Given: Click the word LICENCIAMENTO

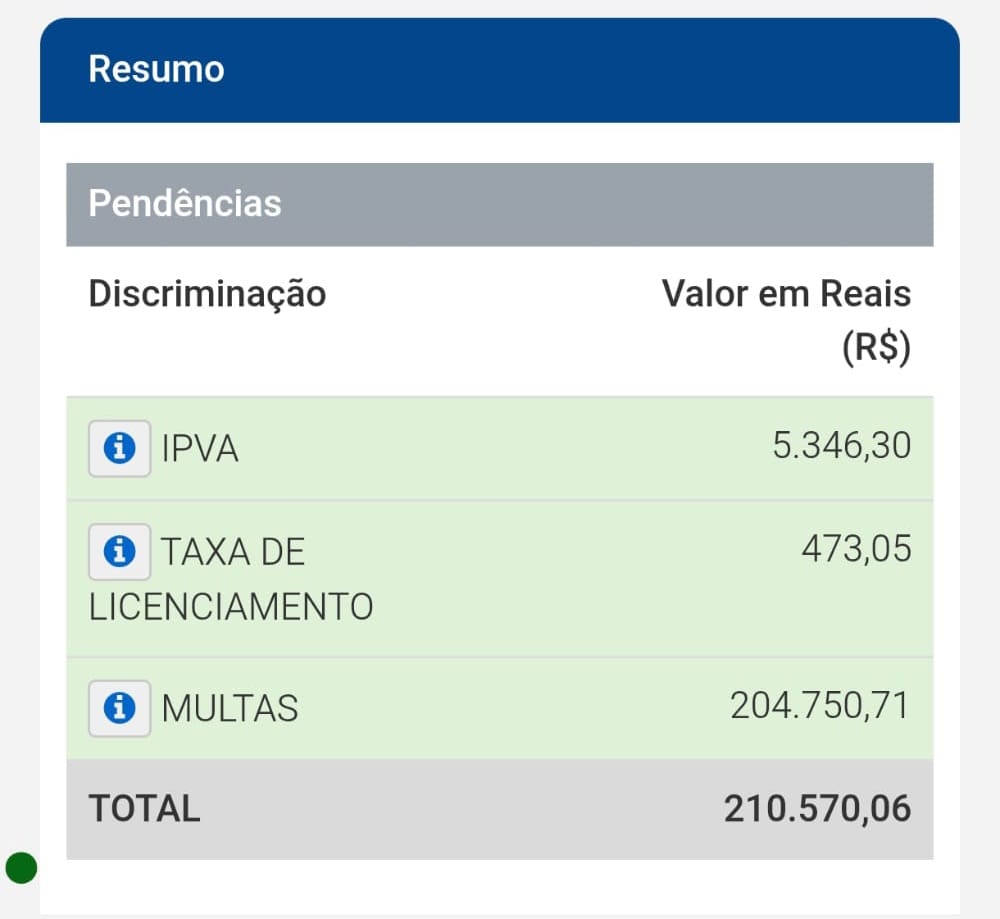Looking at the screenshot, I should (x=231, y=606).
